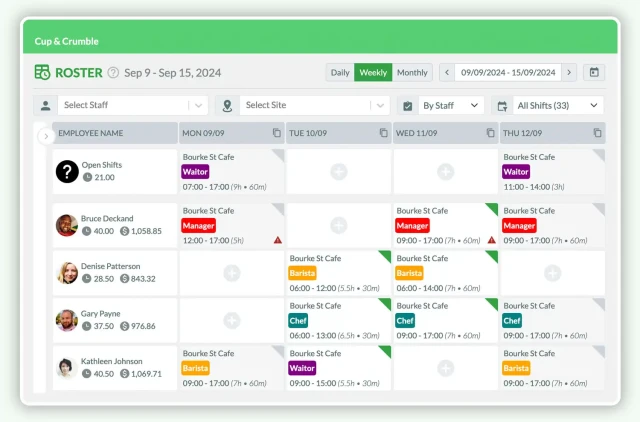The image size is (640, 422).
Task: Select the Weekly view toggle
Action: click(373, 73)
